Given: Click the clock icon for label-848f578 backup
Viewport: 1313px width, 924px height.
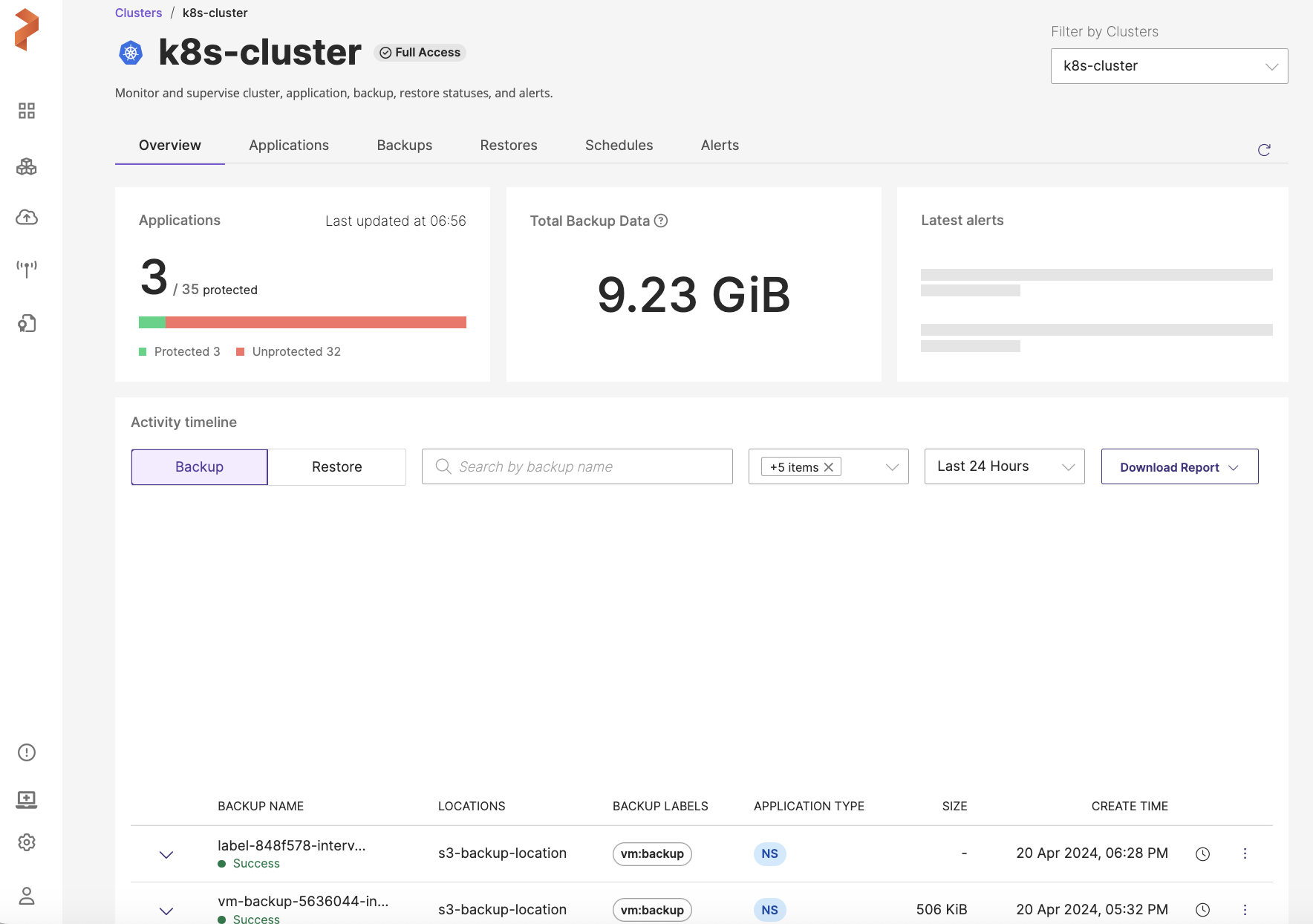Looking at the screenshot, I should pyautogui.click(x=1202, y=854).
